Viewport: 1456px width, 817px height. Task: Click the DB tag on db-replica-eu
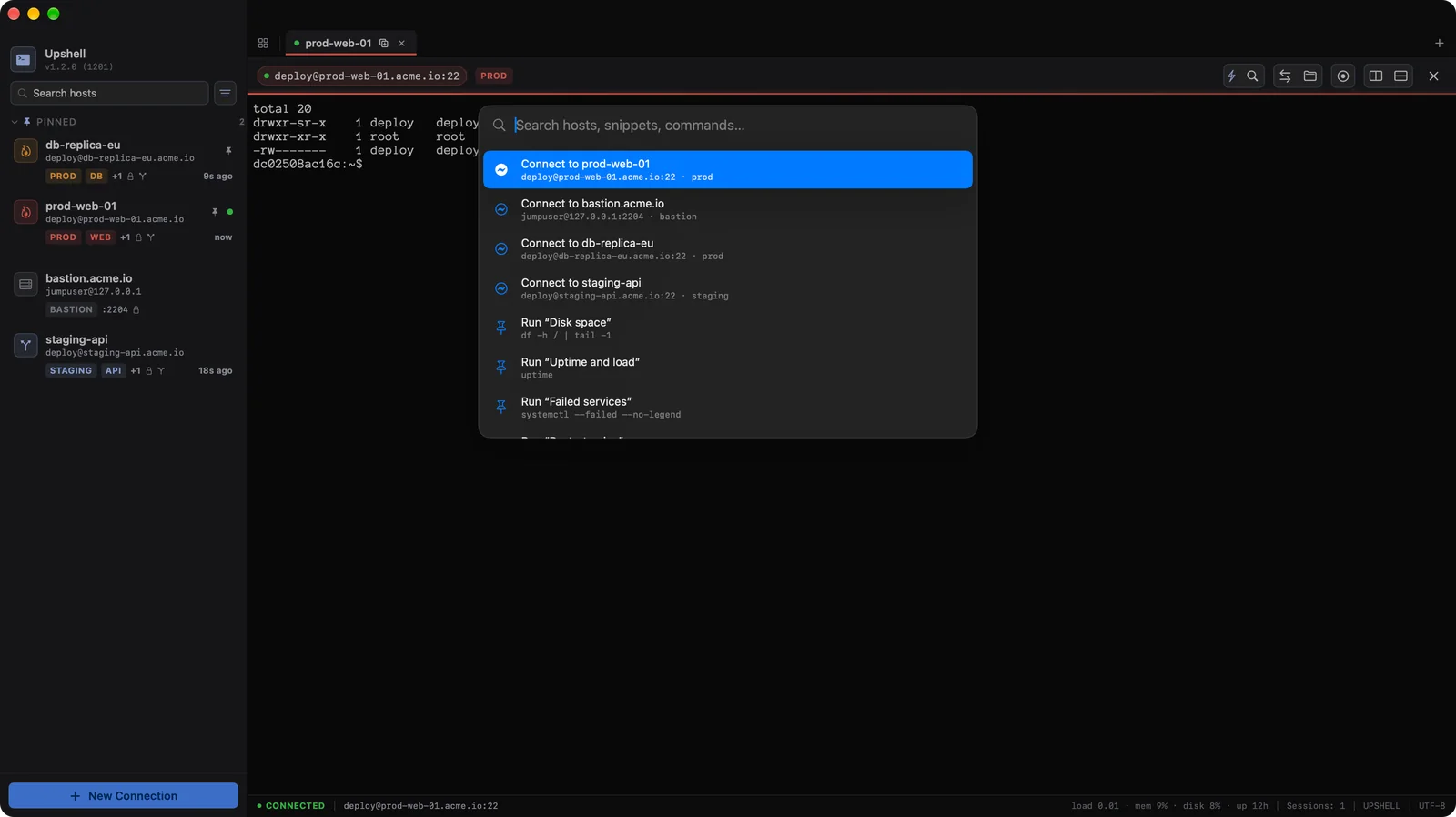point(96,177)
